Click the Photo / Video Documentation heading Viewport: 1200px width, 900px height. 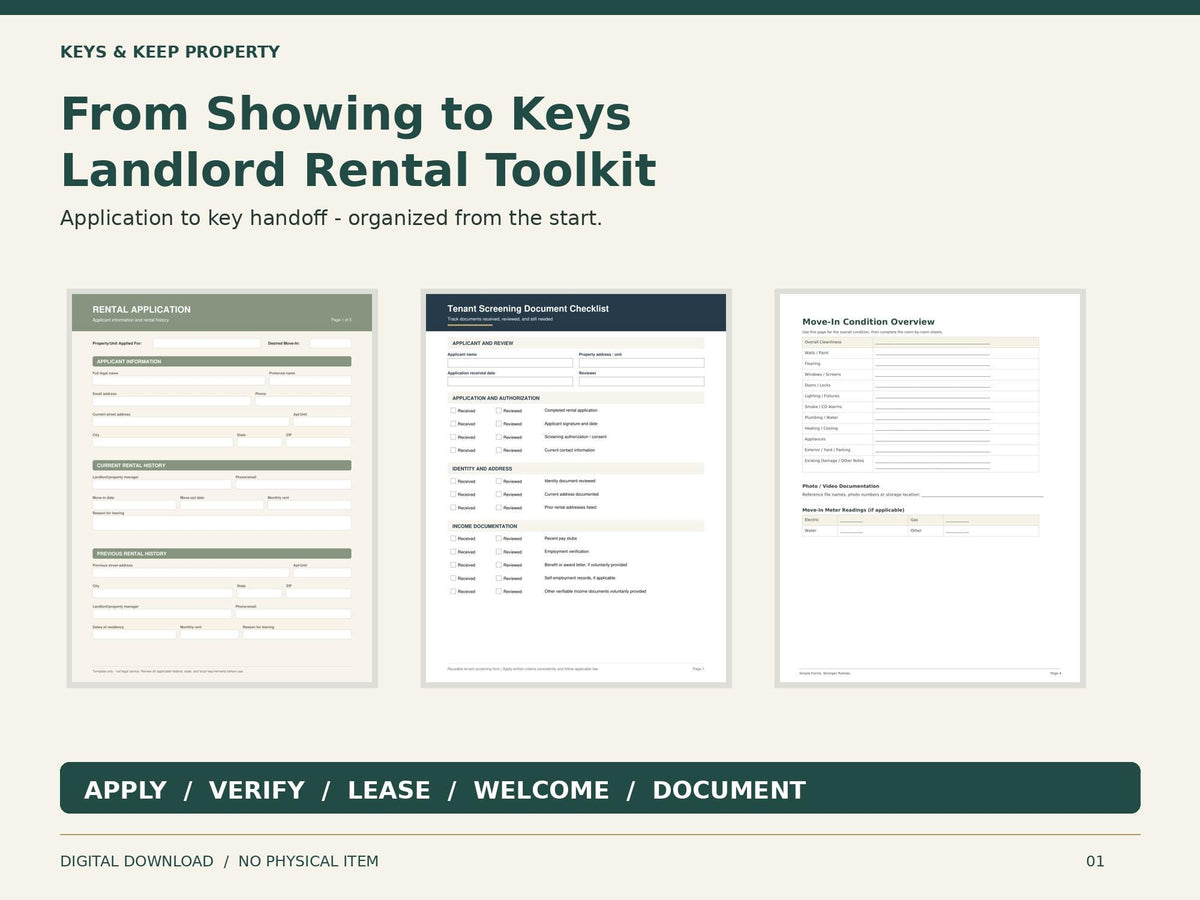(841, 486)
